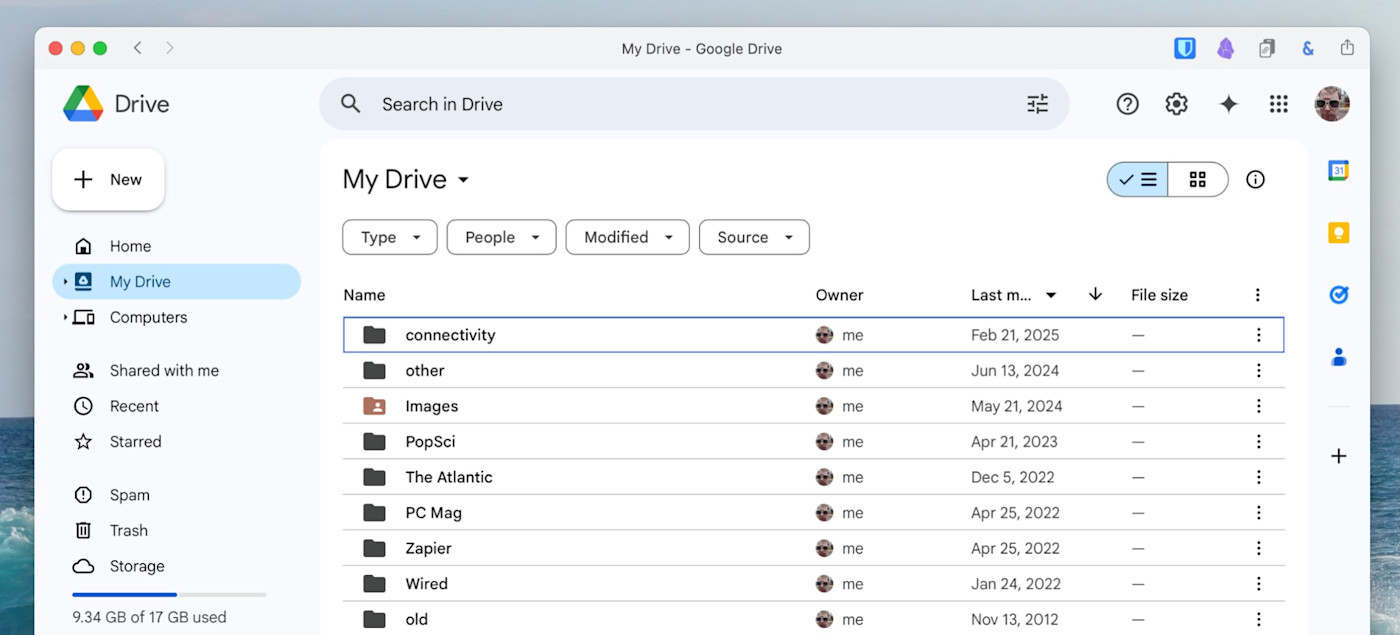Open Google Calendar side panel icon
1400x635 pixels.
(1338, 171)
